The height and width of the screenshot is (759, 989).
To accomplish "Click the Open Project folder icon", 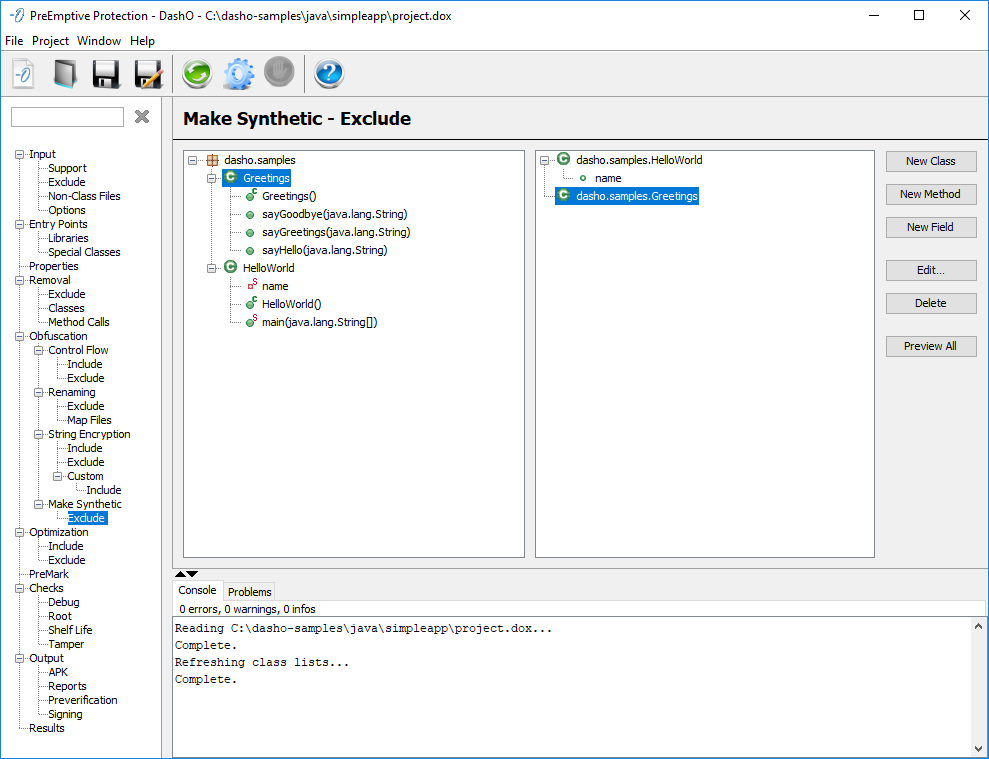I will point(65,74).
